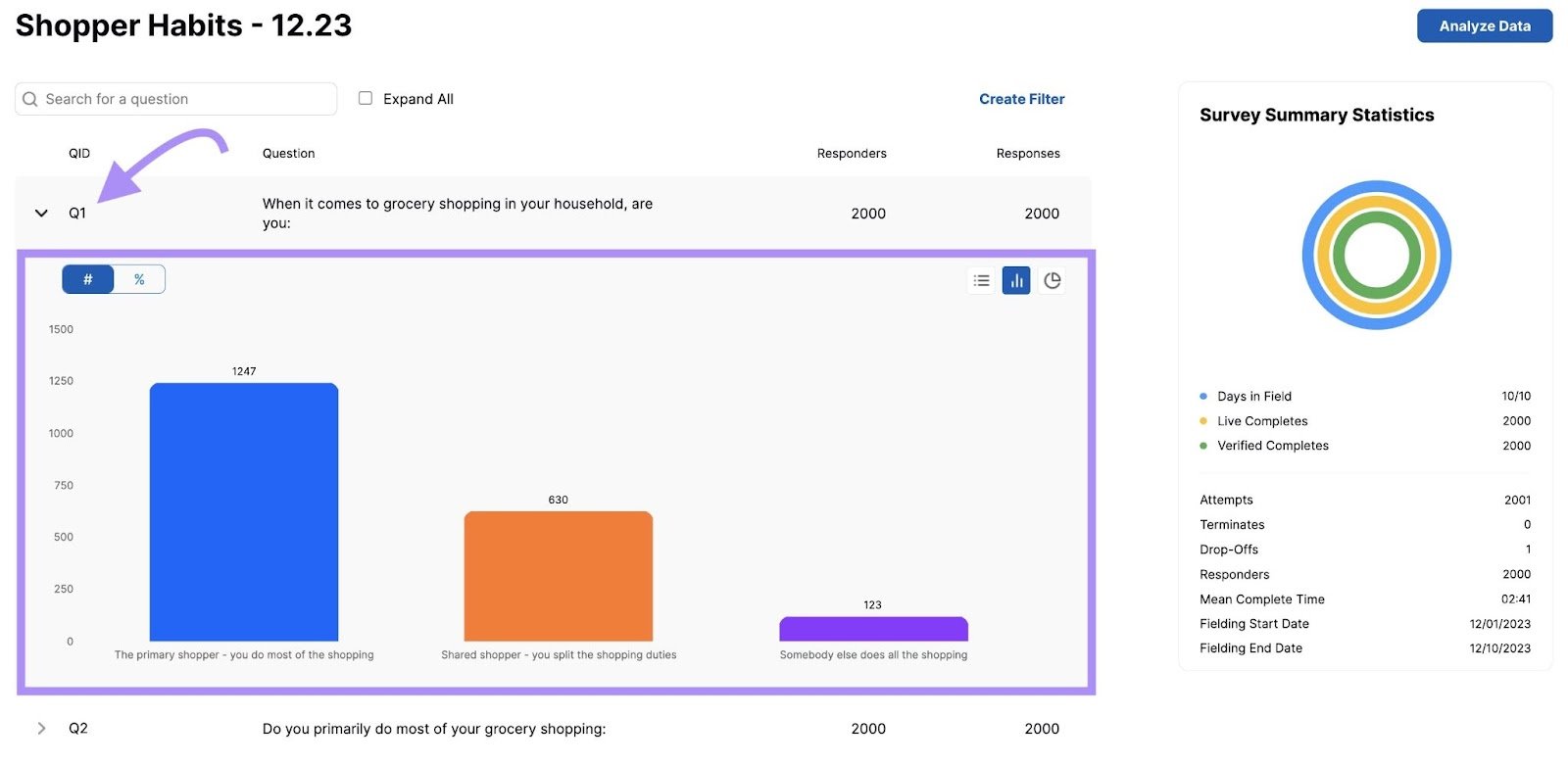
Task: Click the Analyze Data button
Action: (1484, 26)
